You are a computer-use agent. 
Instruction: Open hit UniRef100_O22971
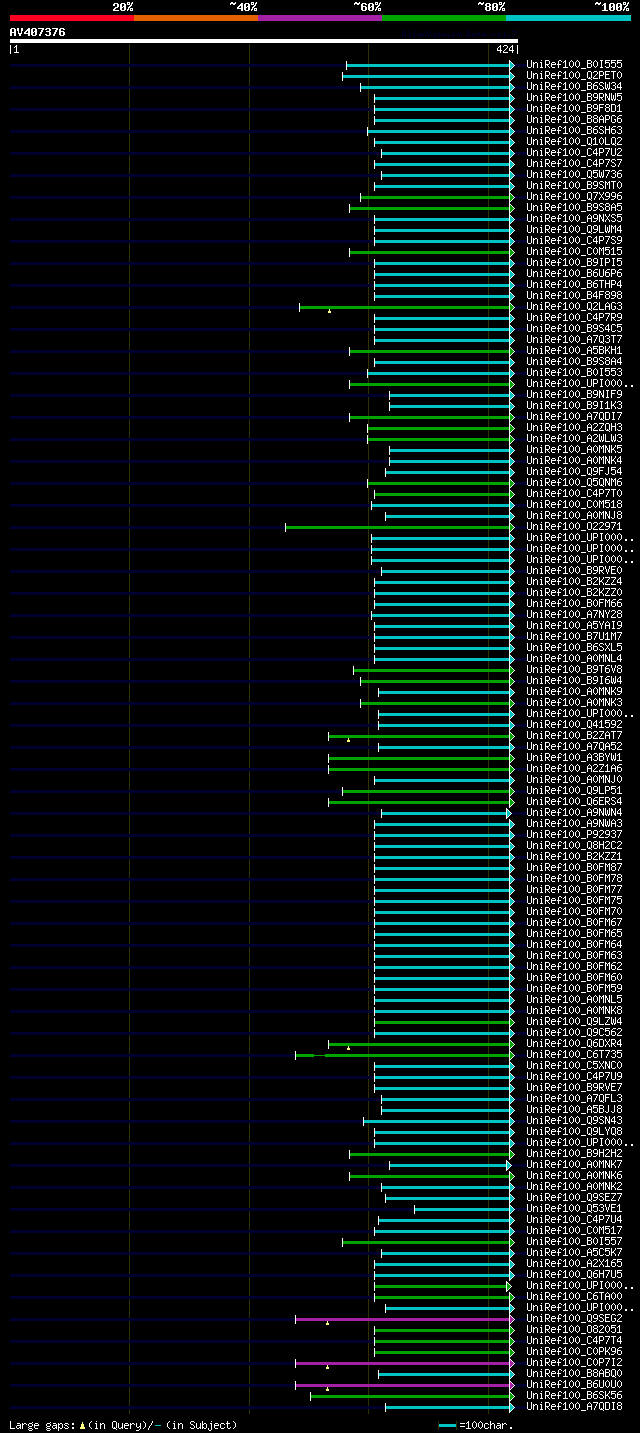pos(574,526)
